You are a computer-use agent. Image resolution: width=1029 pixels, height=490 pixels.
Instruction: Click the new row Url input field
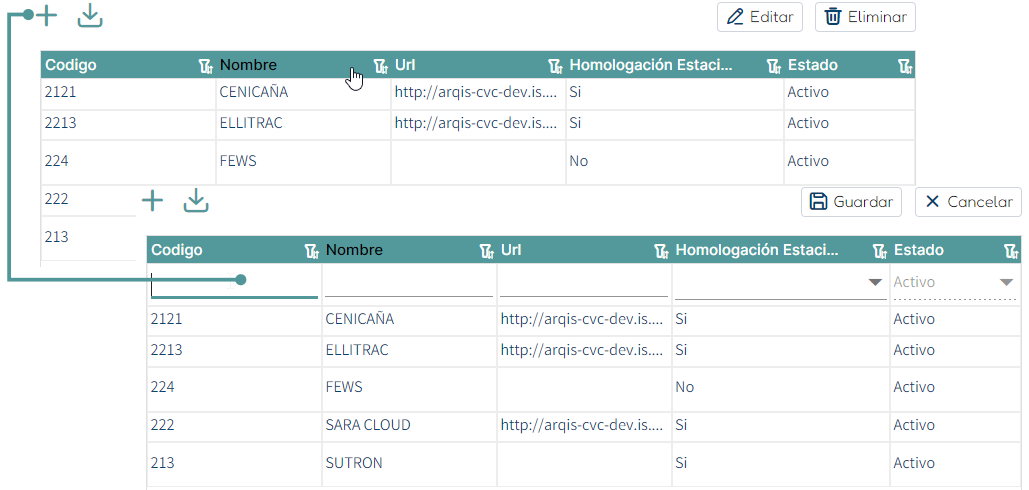tap(583, 285)
